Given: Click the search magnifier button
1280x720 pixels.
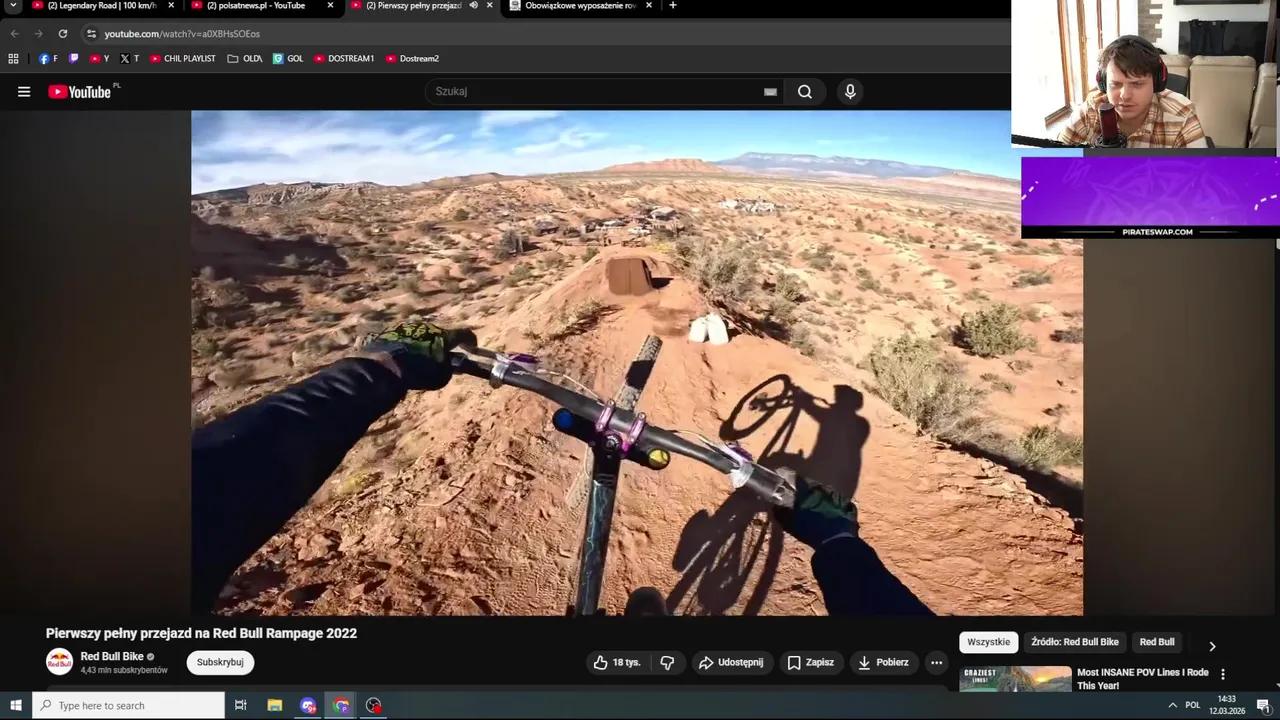Looking at the screenshot, I should point(805,92).
